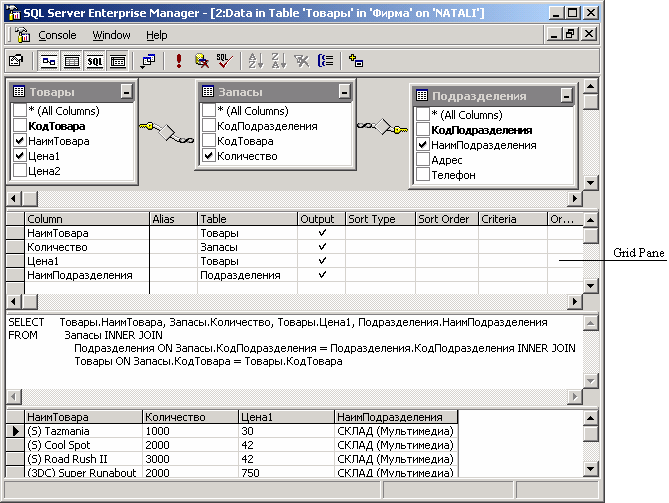Click the (S) Road Rush II cell
Image resolution: width=669 pixels, height=503 pixels.
pyautogui.click(x=84, y=459)
